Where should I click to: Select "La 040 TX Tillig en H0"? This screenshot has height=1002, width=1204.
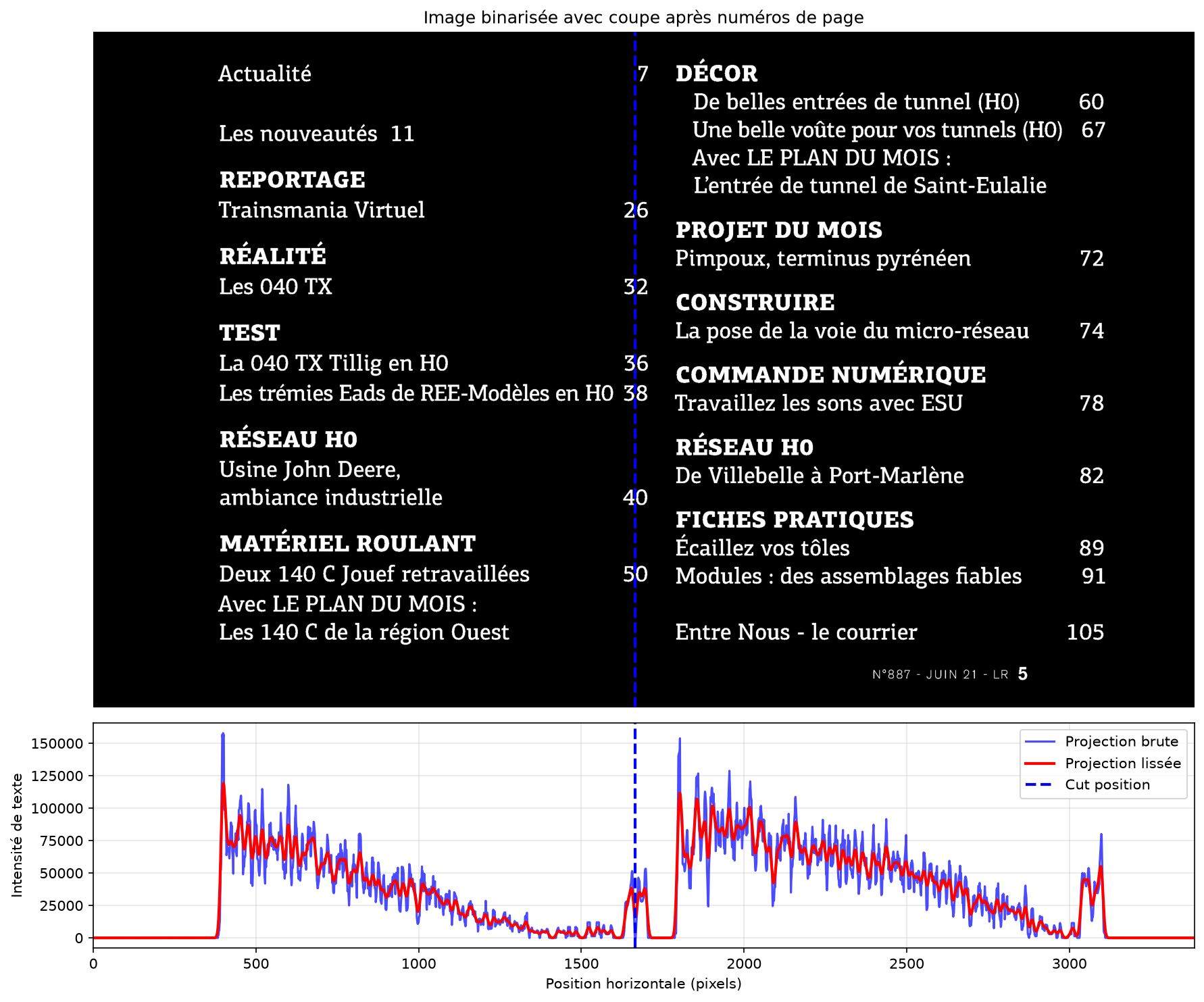click(x=334, y=364)
